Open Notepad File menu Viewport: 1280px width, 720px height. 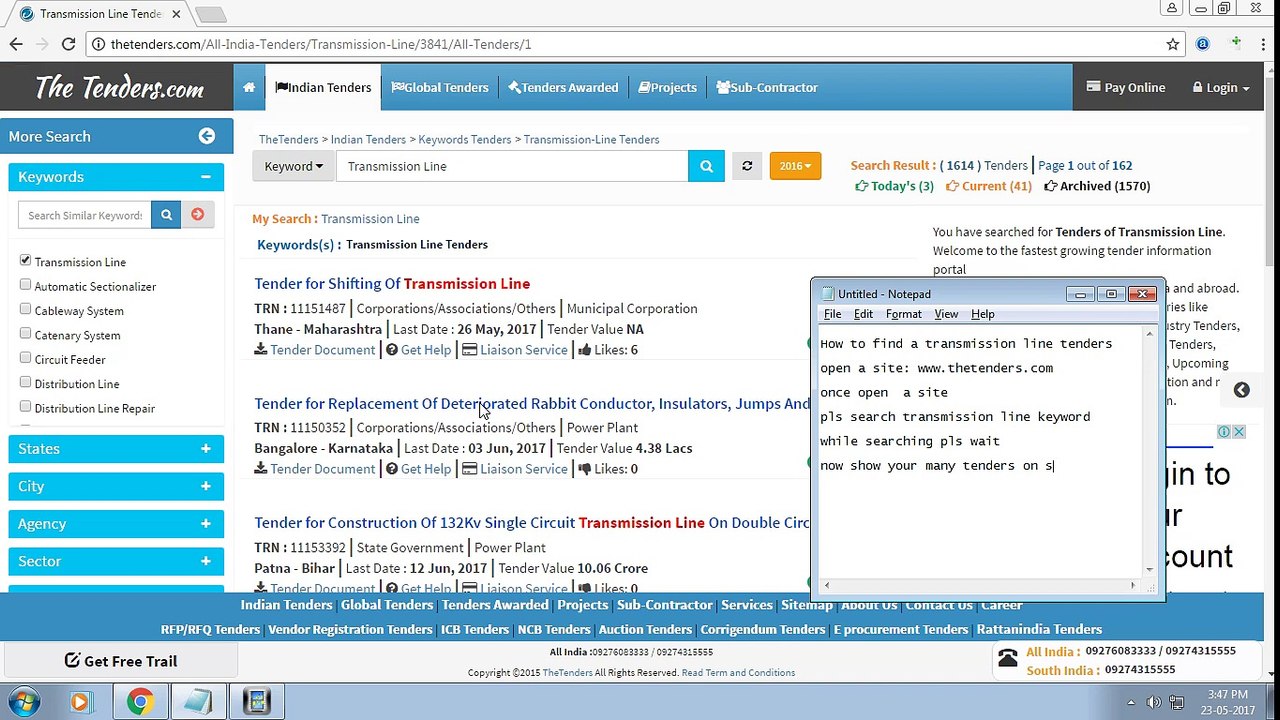click(x=832, y=314)
